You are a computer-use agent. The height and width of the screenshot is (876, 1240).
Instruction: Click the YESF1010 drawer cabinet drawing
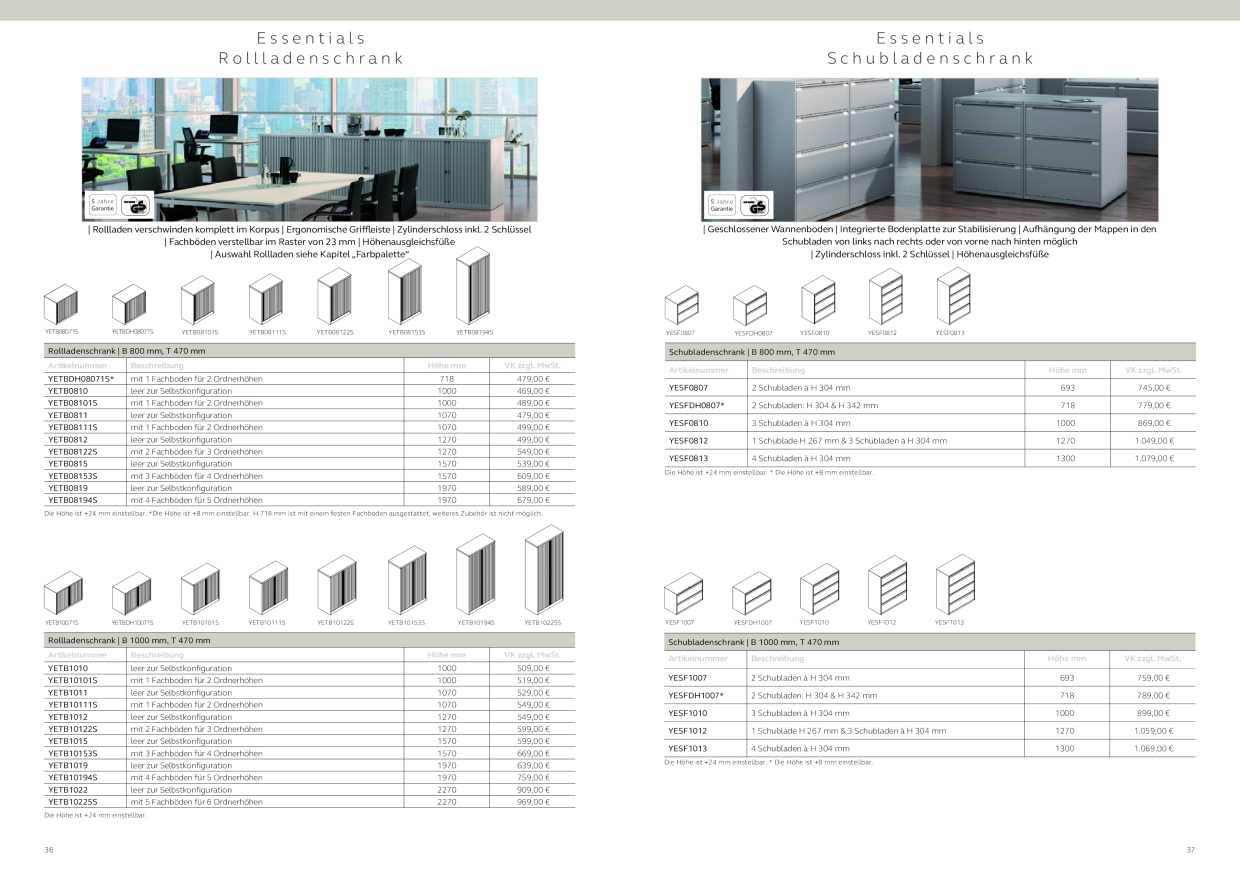[x=820, y=589]
